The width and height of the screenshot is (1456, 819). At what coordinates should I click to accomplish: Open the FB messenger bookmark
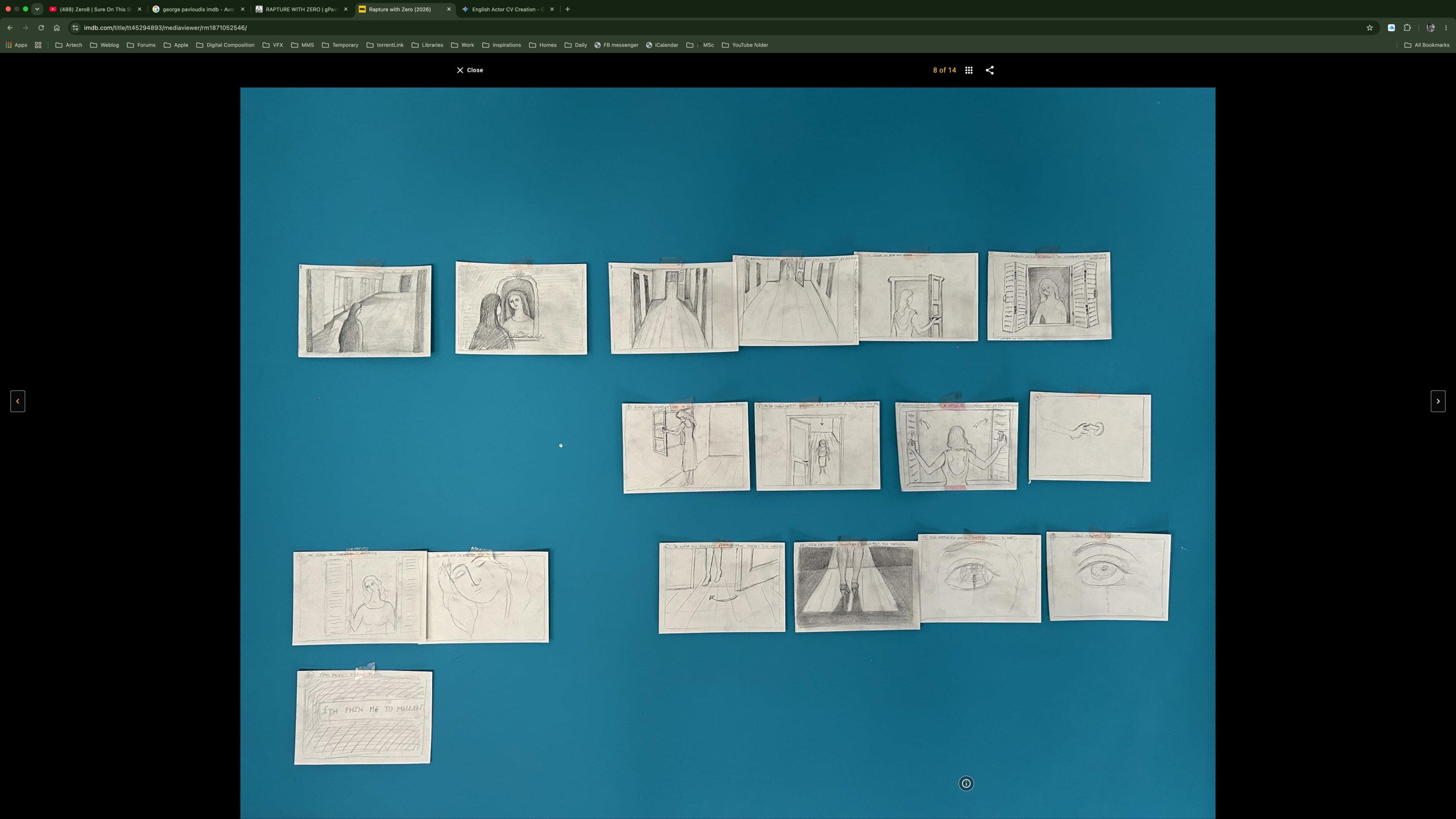click(x=616, y=45)
